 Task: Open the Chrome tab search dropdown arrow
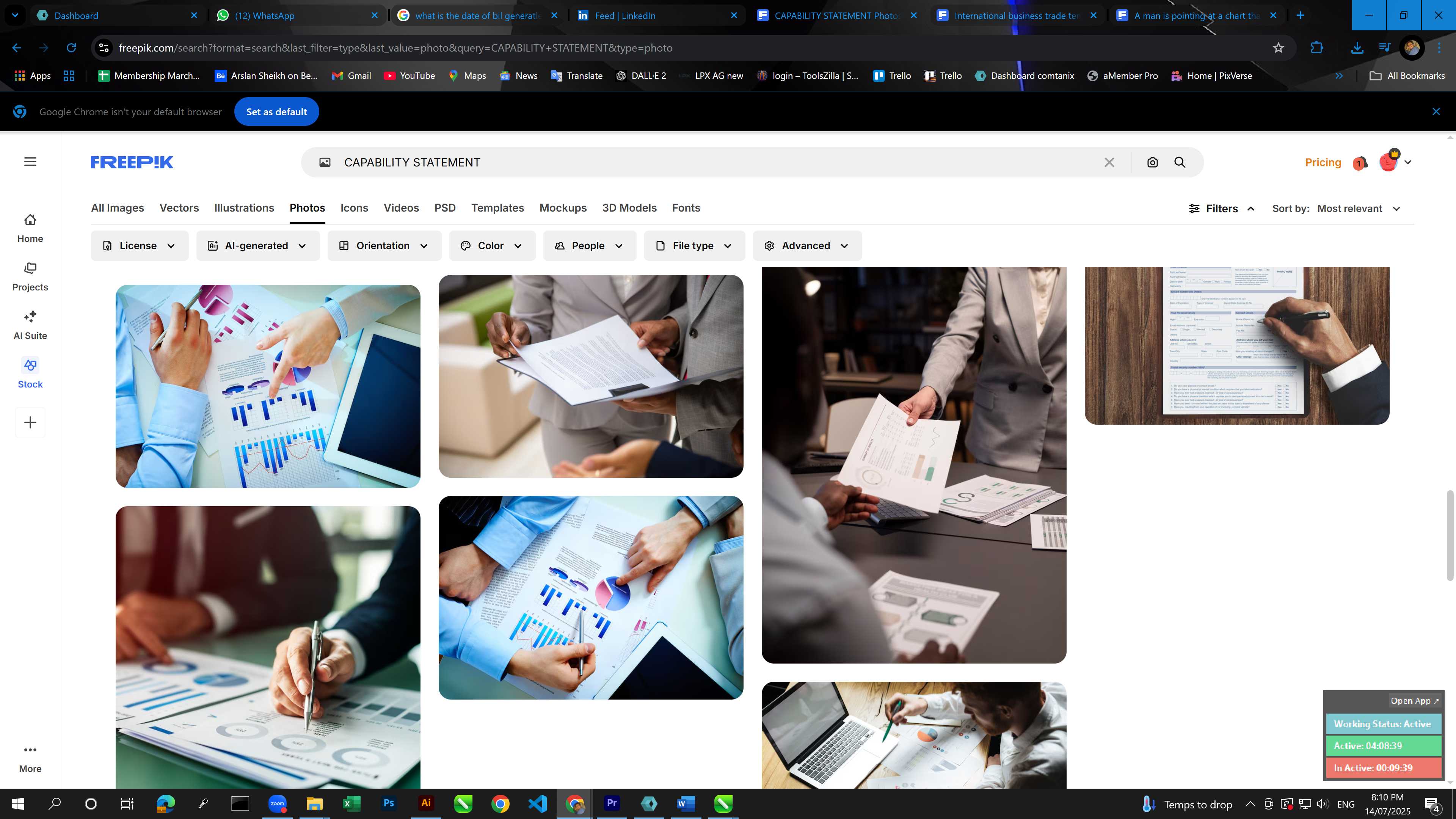coord(15,15)
